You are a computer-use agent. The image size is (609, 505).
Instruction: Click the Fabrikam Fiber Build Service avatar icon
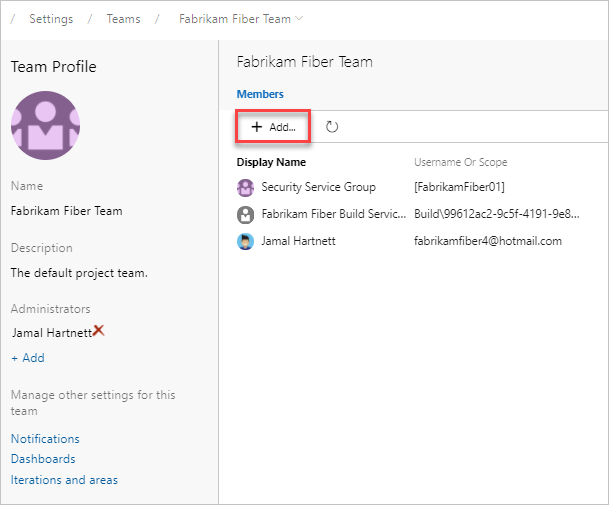tap(245, 214)
